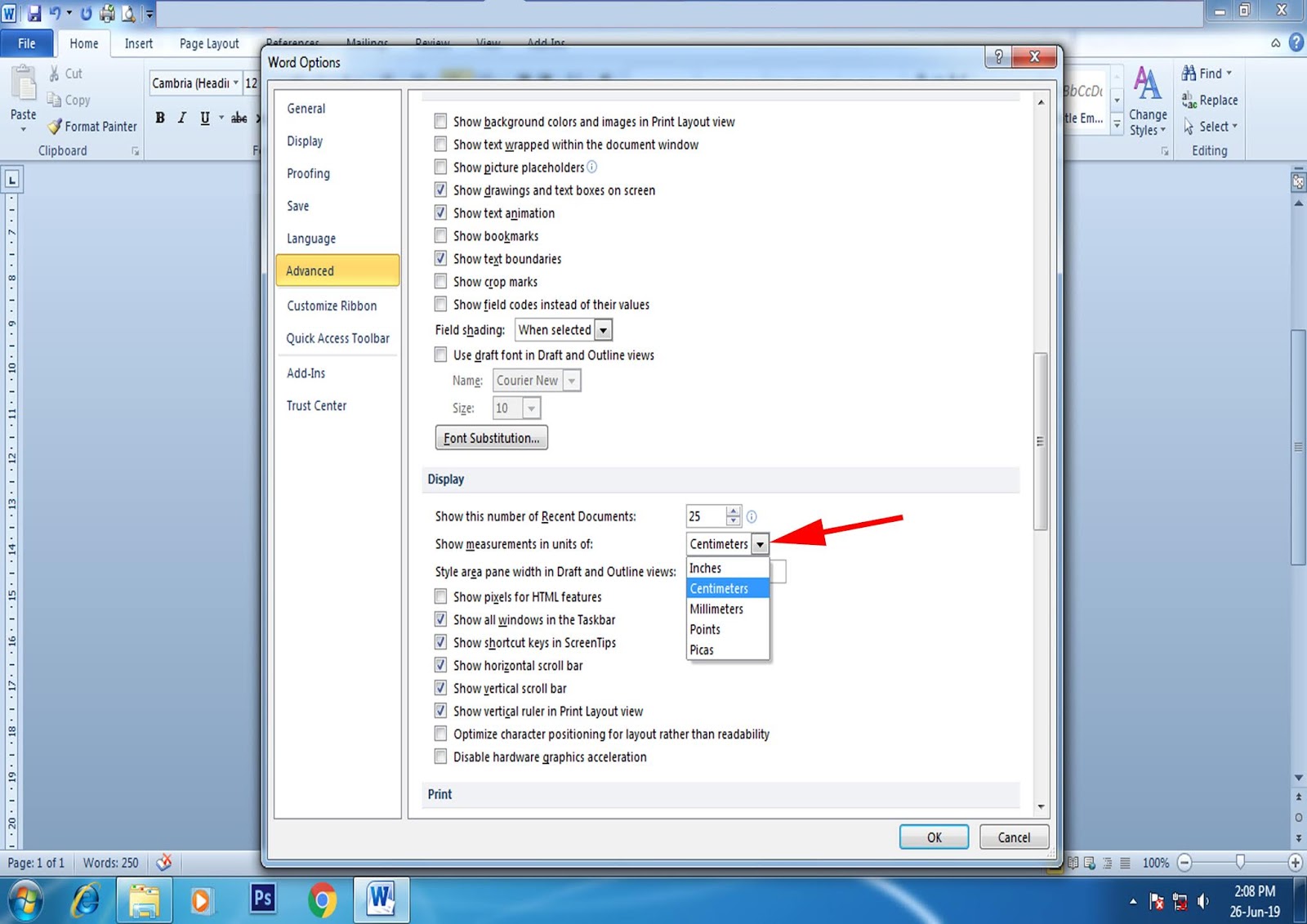Image resolution: width=1307 pixels, height=924 pixels.
Task: Expand the Clipboard group dialog launcher
Action: coord(136,151)
